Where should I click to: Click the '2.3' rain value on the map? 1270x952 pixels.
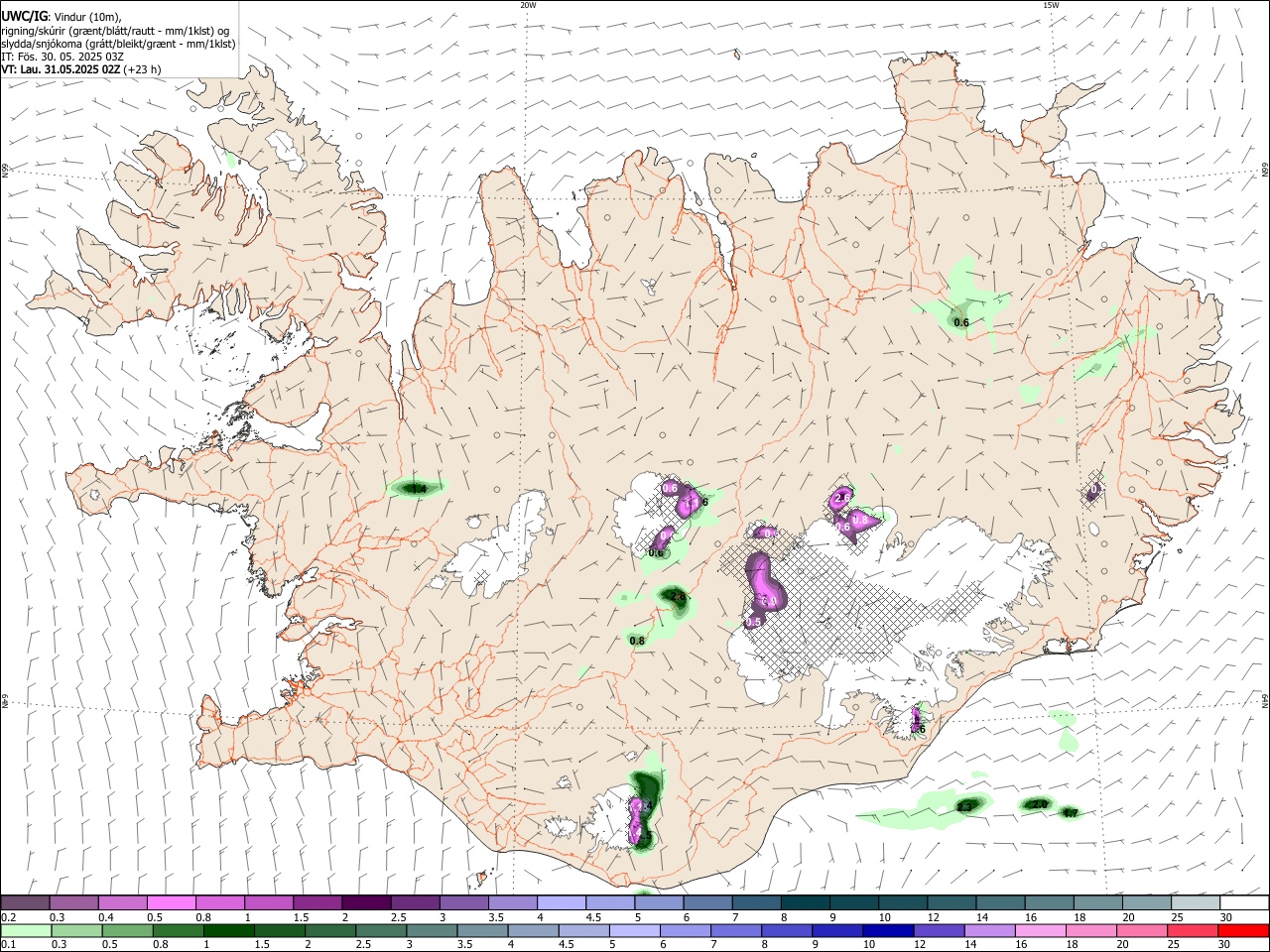678,597
